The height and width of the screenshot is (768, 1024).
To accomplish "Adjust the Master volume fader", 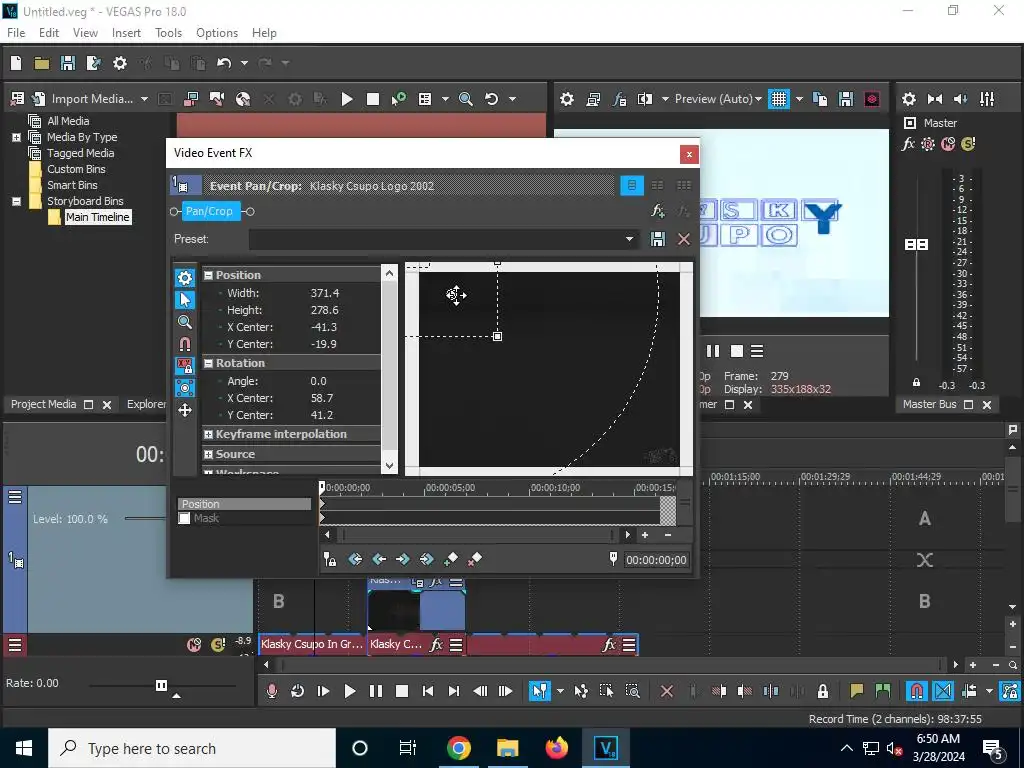I will [x=916, y=244].
